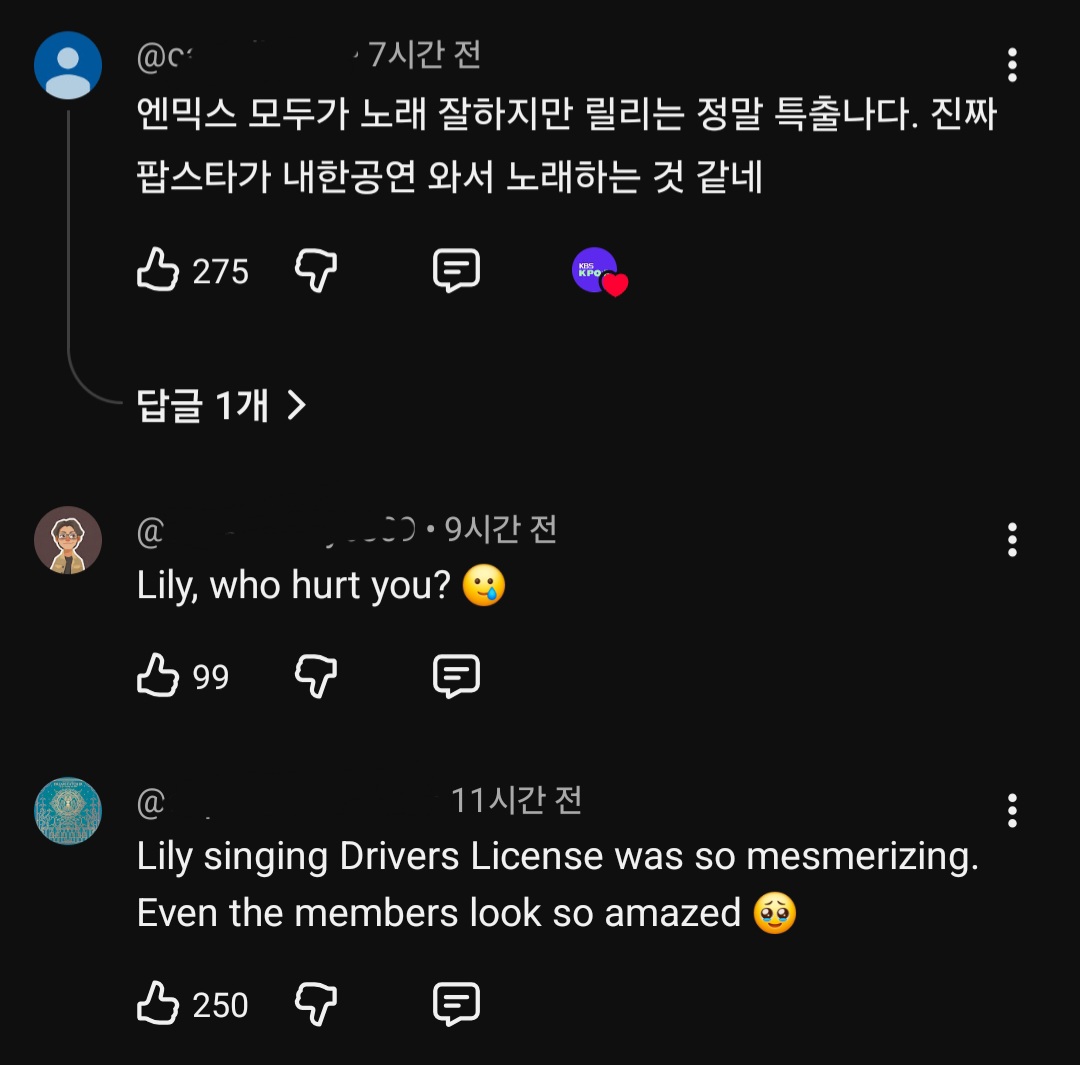1080x1065 pixels.
Task: Open the glasses avatar of the second commenter
Action: [x=68, y=540]
